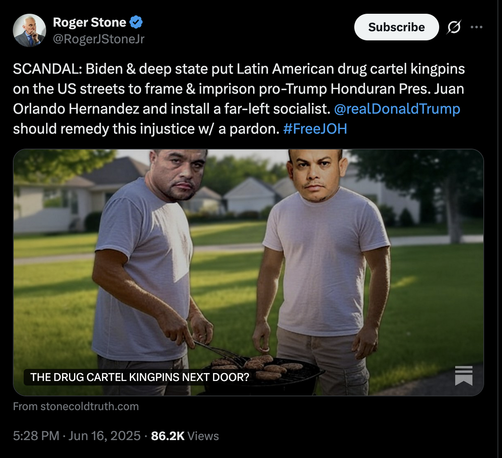The width and height of the screenshot is (502, 458).
Task: Click the blue verified checkmark badge
Action: click(136, 22)
